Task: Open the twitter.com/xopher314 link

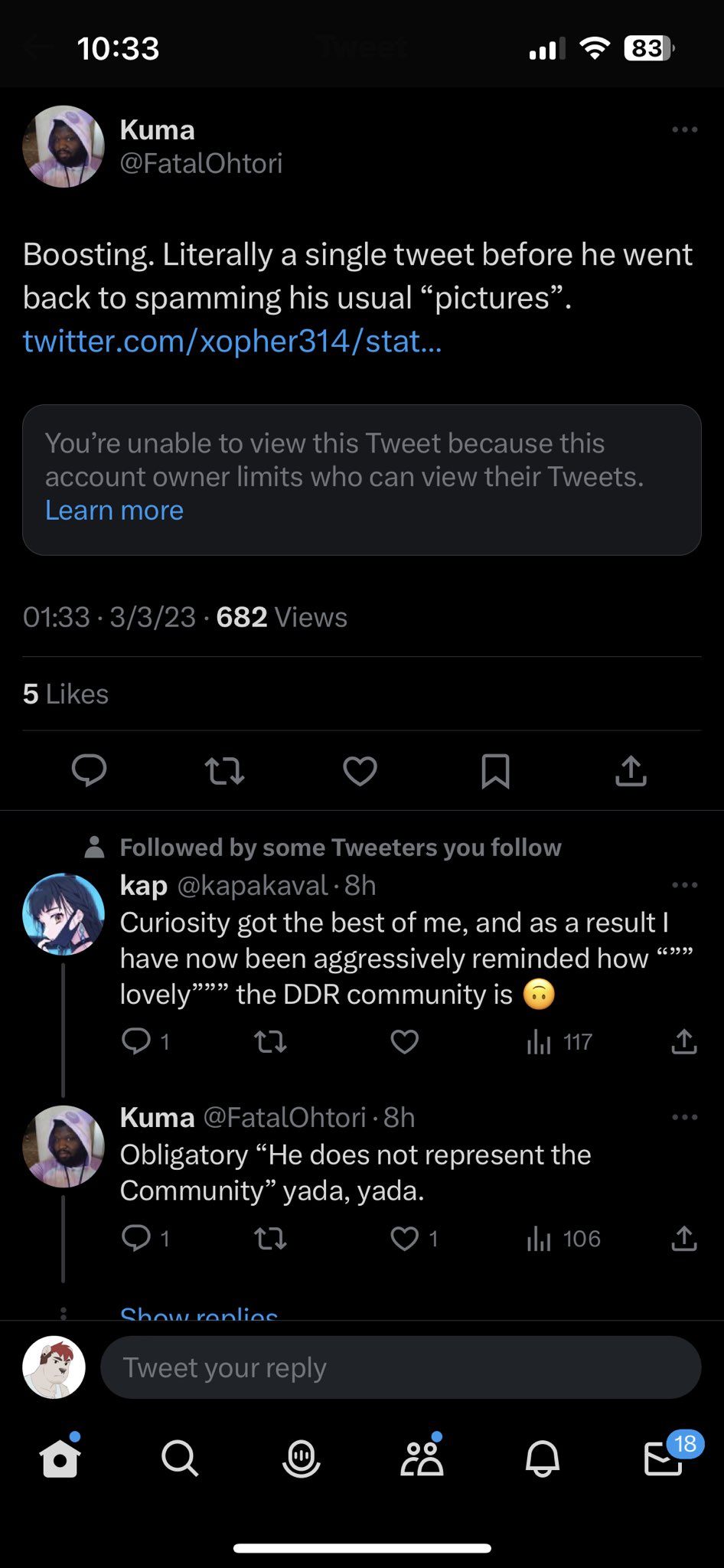Action: [x=232, y=341]
